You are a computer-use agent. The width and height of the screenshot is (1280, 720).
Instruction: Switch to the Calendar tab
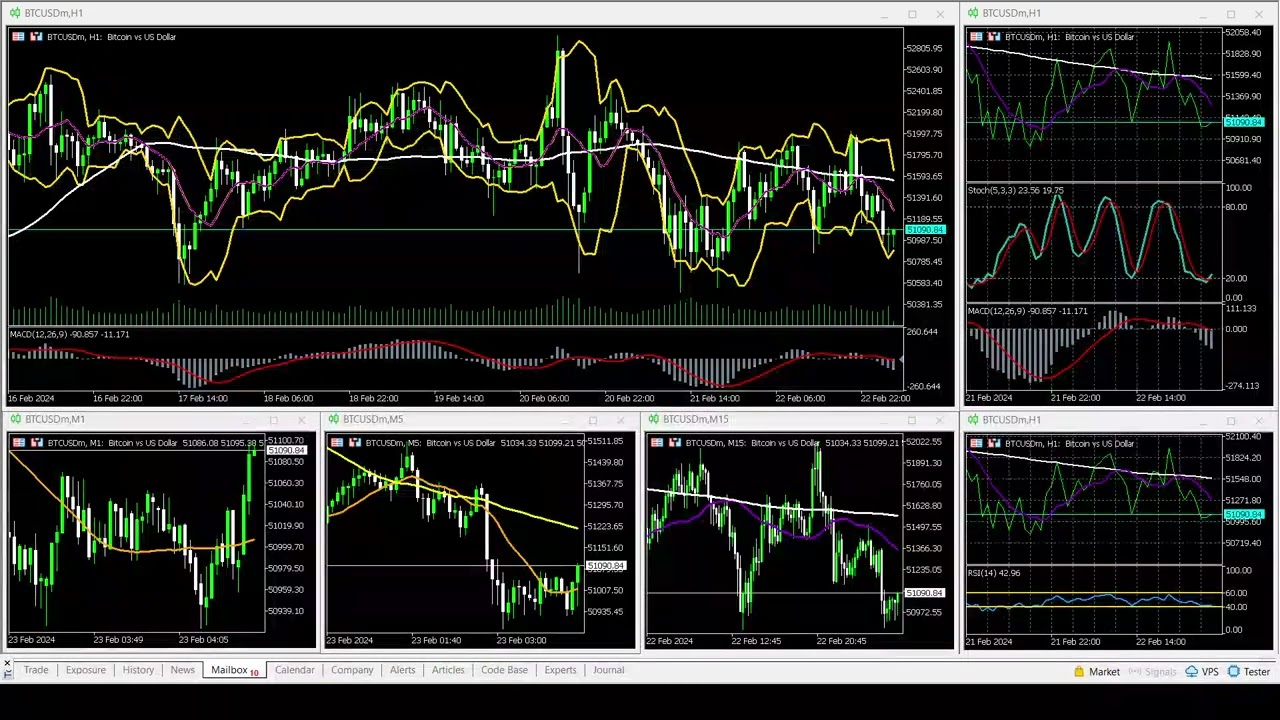(295, 670)
